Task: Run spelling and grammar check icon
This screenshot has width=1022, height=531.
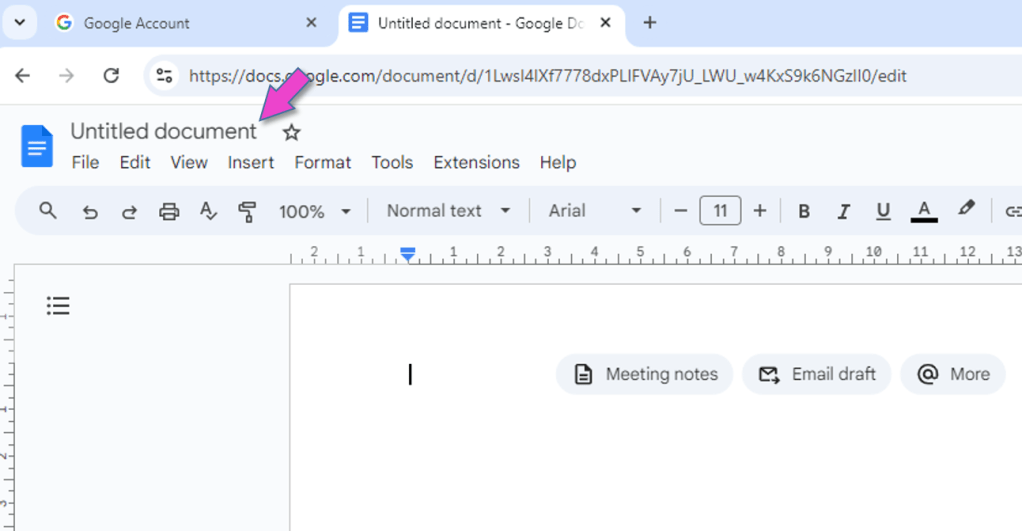Action: (x=208, y=211)
